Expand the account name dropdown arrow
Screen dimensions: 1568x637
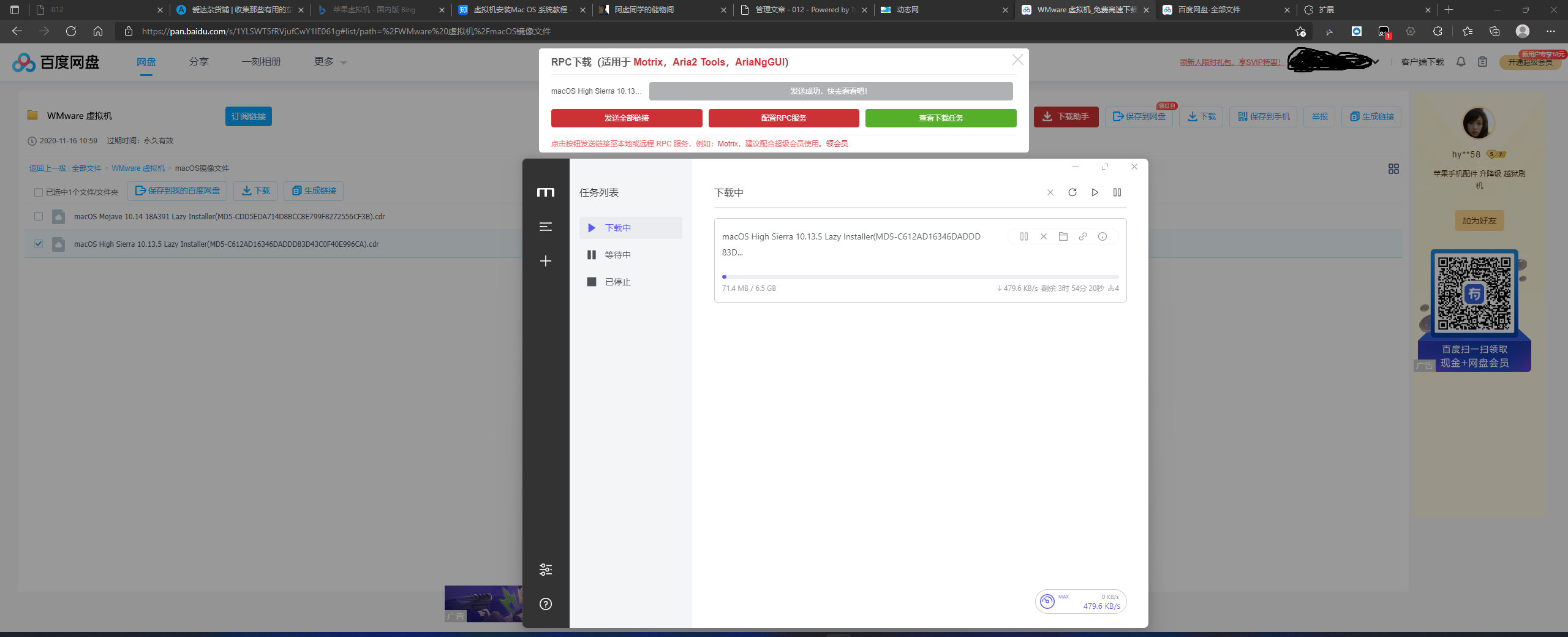[1376, 62]
